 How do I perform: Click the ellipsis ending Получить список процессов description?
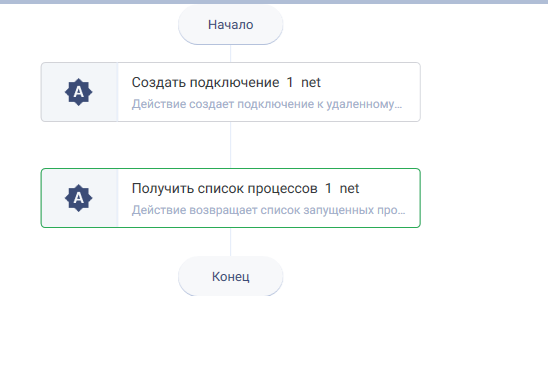(x=402, y=213)
